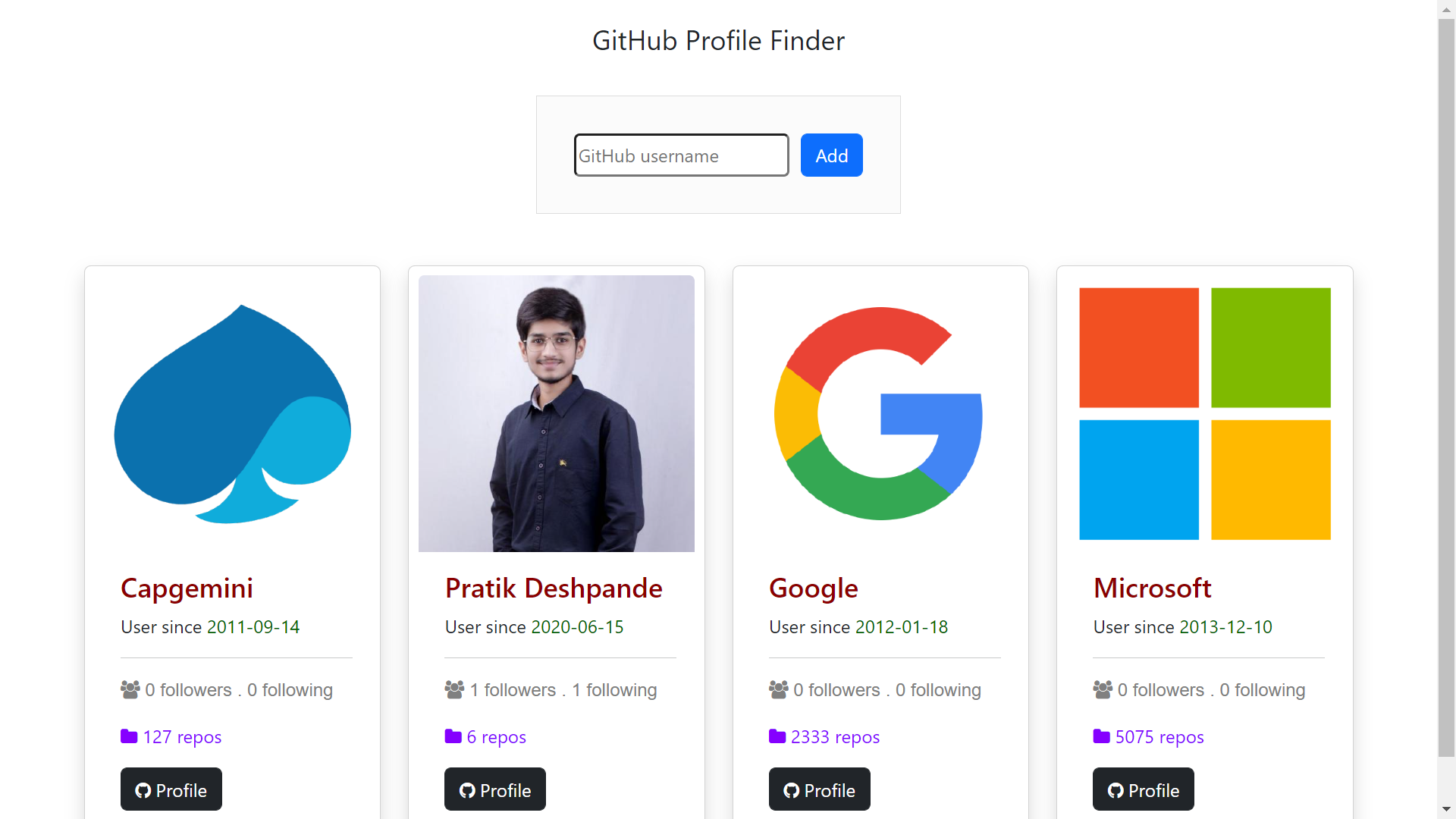Click the GitHub icon on Google's Profile button
This screenshot has width=1456, height=819.
pyautogui.click(x=791, y=789)
